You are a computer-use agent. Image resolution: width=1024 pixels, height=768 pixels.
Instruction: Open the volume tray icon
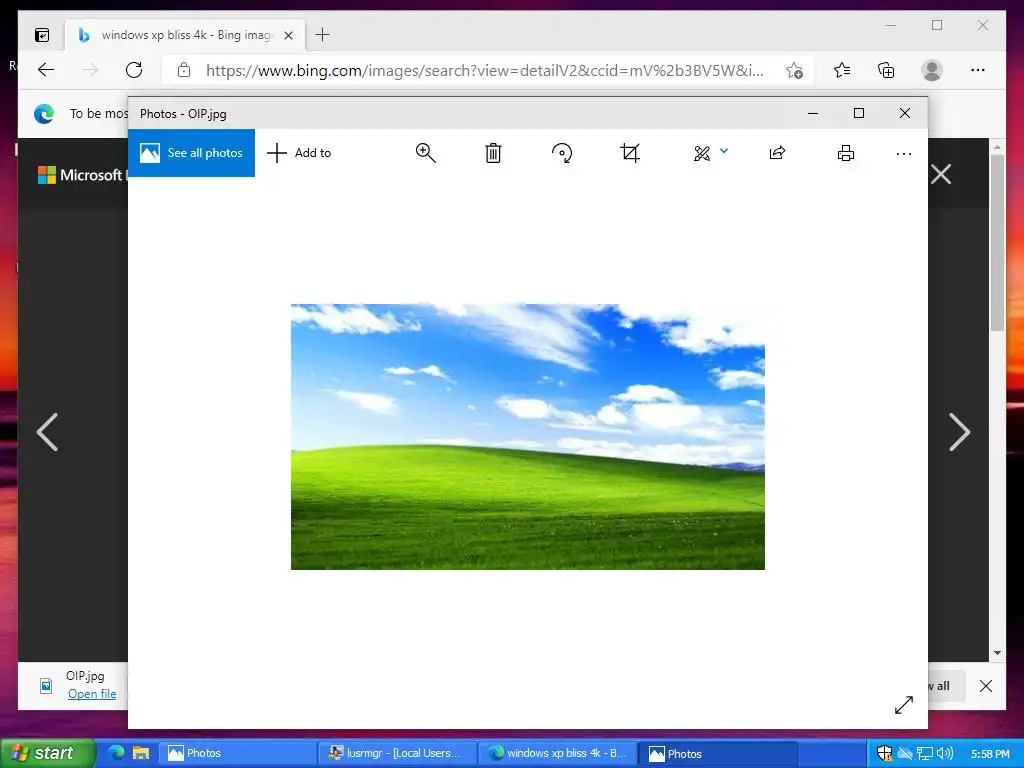point(944,753)
